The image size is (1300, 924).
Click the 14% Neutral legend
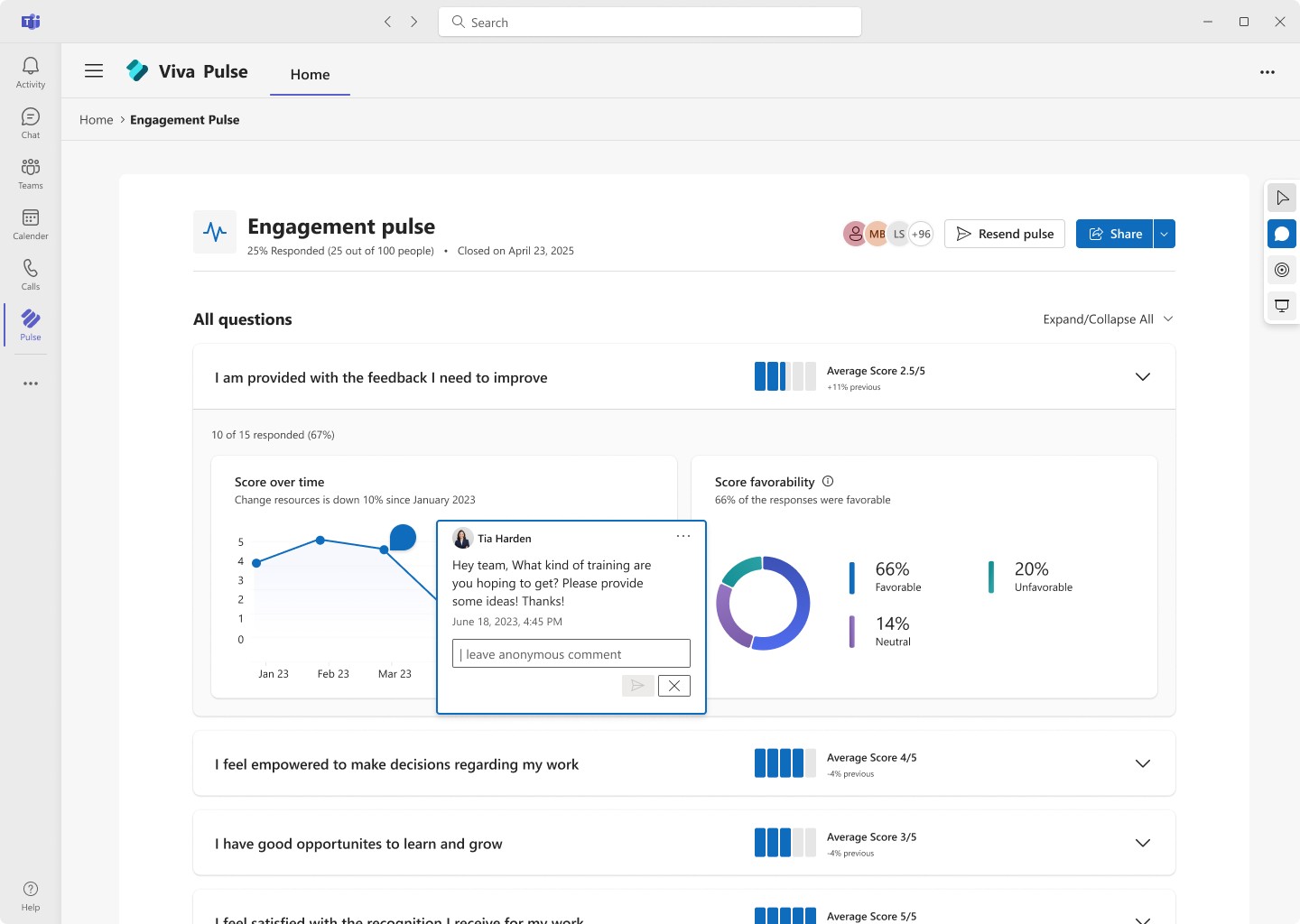(880, 632)
